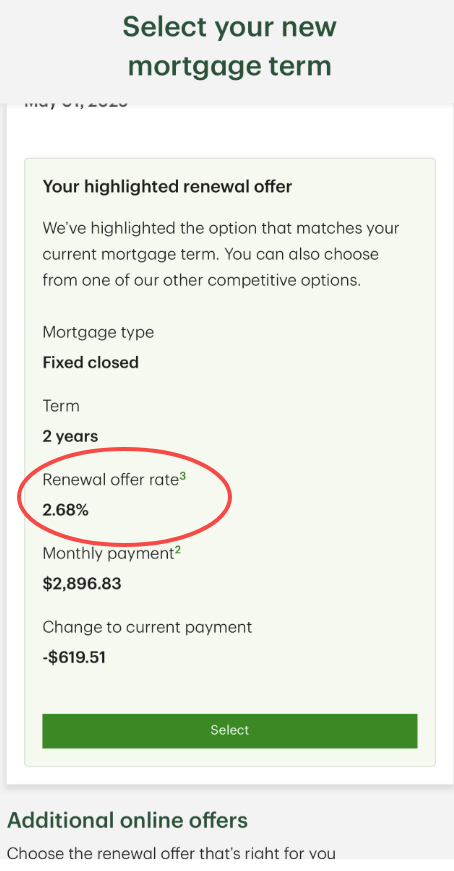Screen dimensions: 454x871
Task: Click the Monthly payment label
Action: (x=108, y=554)
